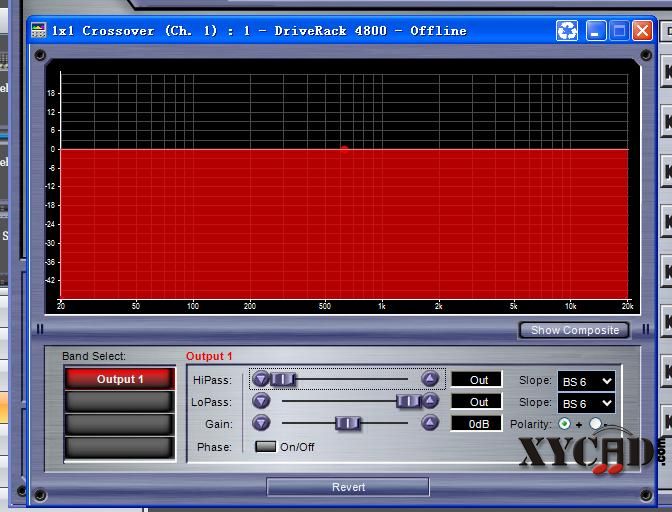Click the Show Composite button
Image resolution: width=672 pixels, height=512 pixels.
(x=575, y=330)
